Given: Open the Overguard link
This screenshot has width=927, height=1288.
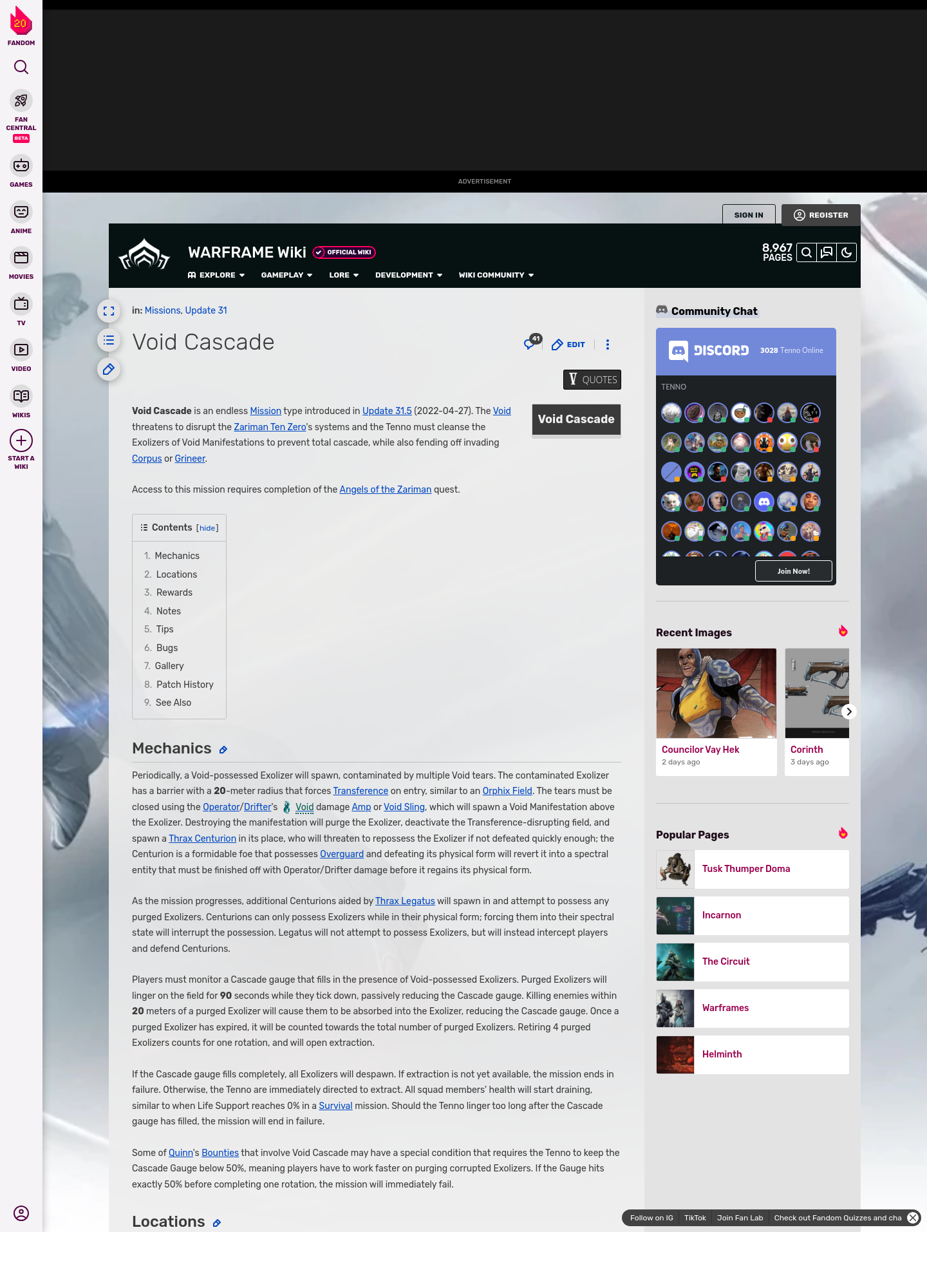Looking at the screenshot, I should [342, 854].
